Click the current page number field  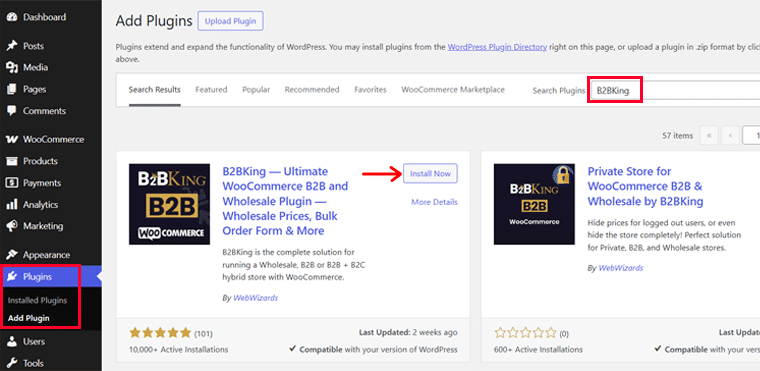click(x=751, y=136)
